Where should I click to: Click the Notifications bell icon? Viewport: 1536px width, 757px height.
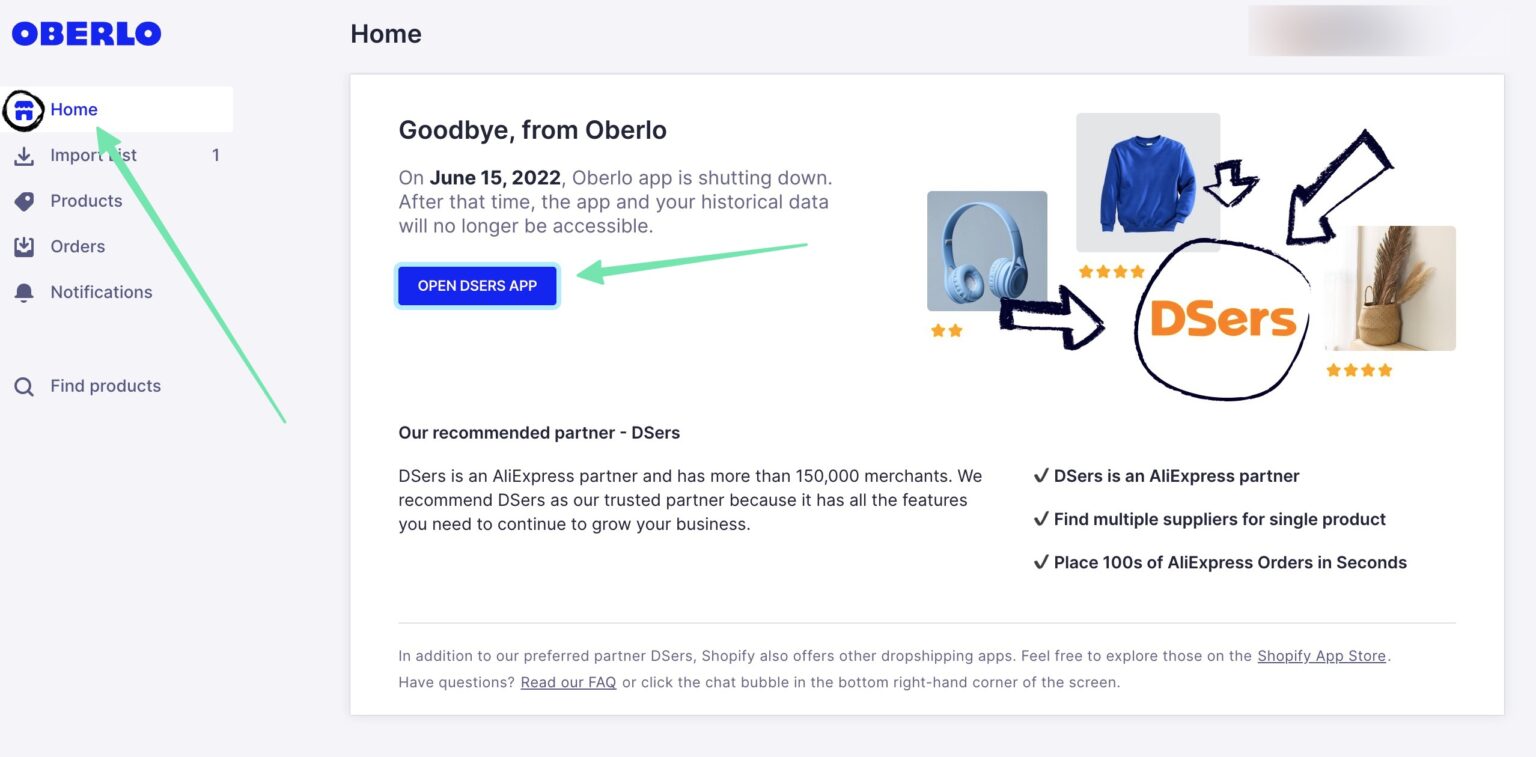tap(24, 292)
